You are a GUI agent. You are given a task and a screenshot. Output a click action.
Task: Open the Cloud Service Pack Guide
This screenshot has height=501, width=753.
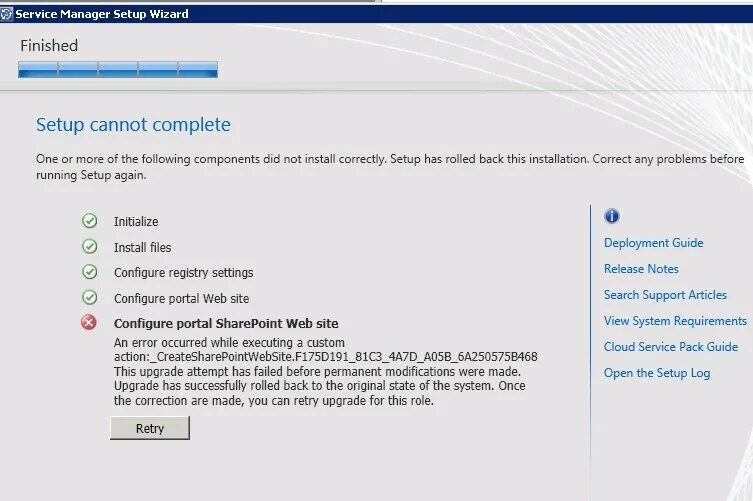coord(670,347)
